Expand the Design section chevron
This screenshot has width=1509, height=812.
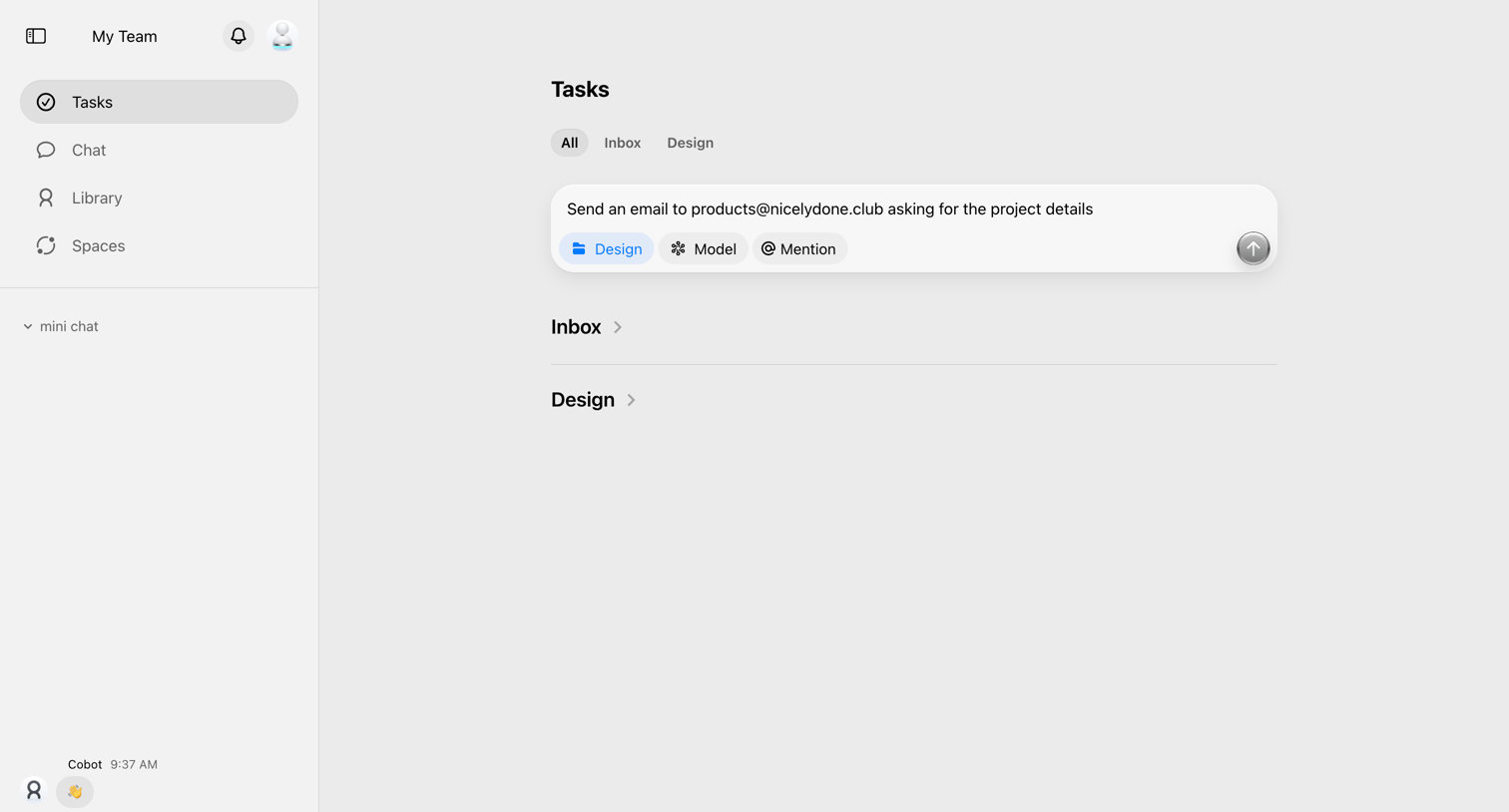pos(632,400)
